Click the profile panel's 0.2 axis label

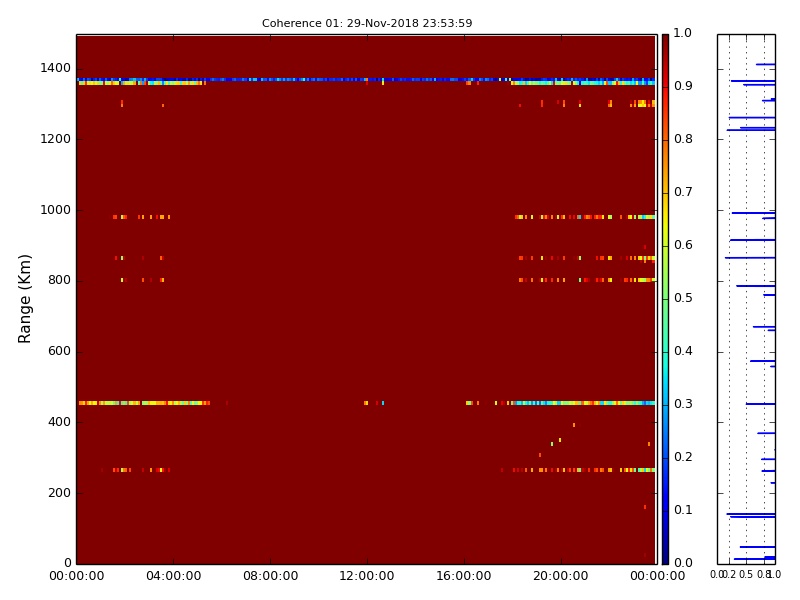point(730,575)
